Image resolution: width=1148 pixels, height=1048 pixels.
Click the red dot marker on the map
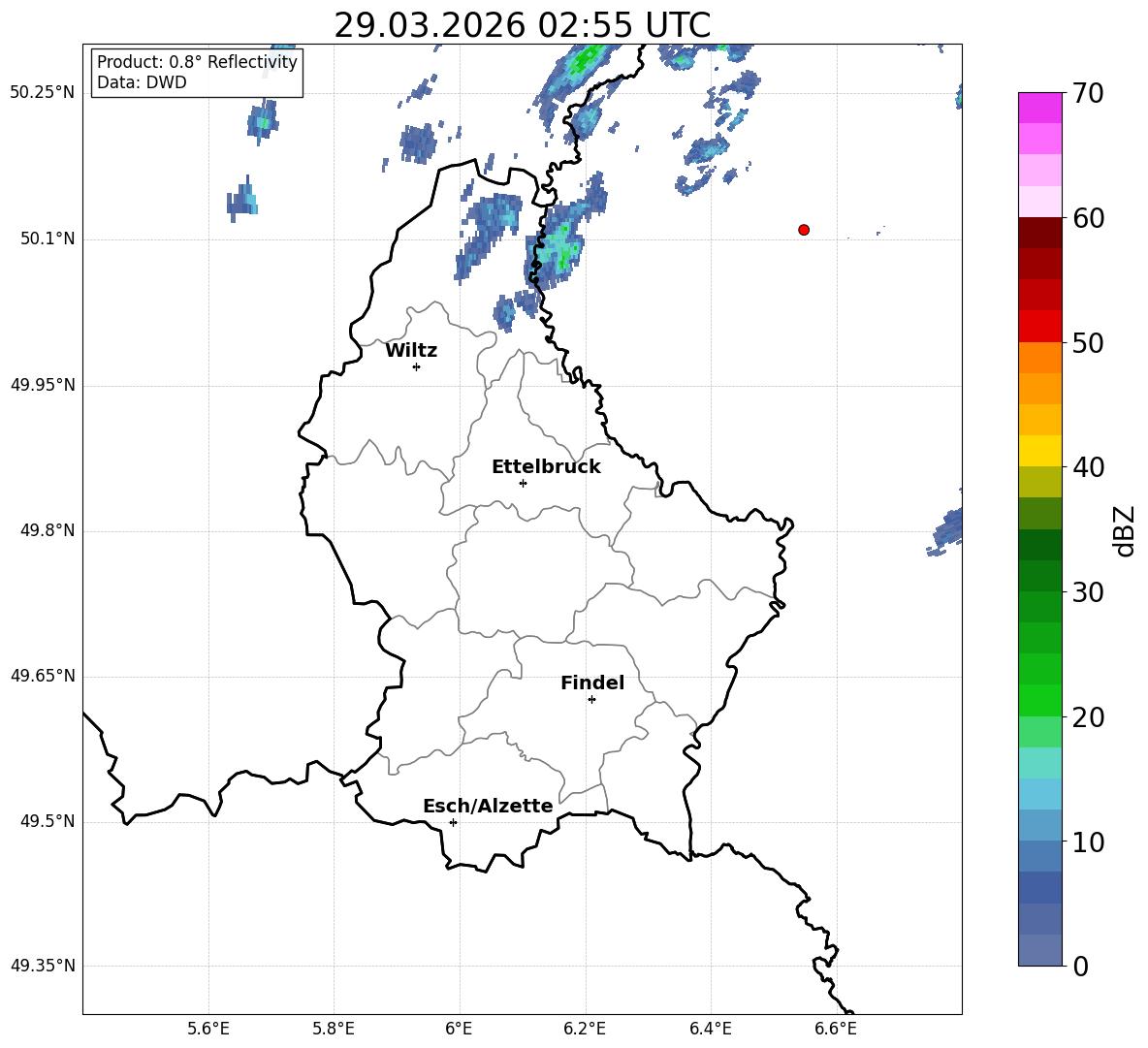pos(803,230)
